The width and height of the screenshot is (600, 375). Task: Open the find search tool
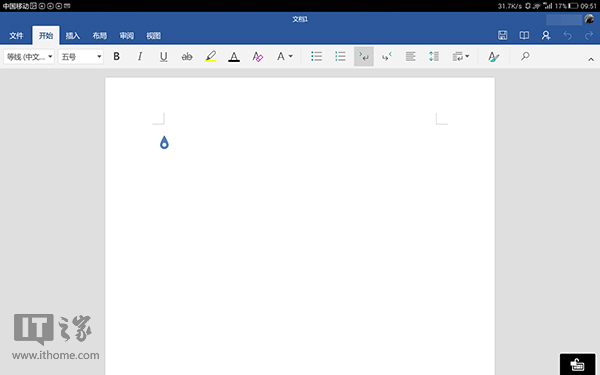(x=525, y=57)
